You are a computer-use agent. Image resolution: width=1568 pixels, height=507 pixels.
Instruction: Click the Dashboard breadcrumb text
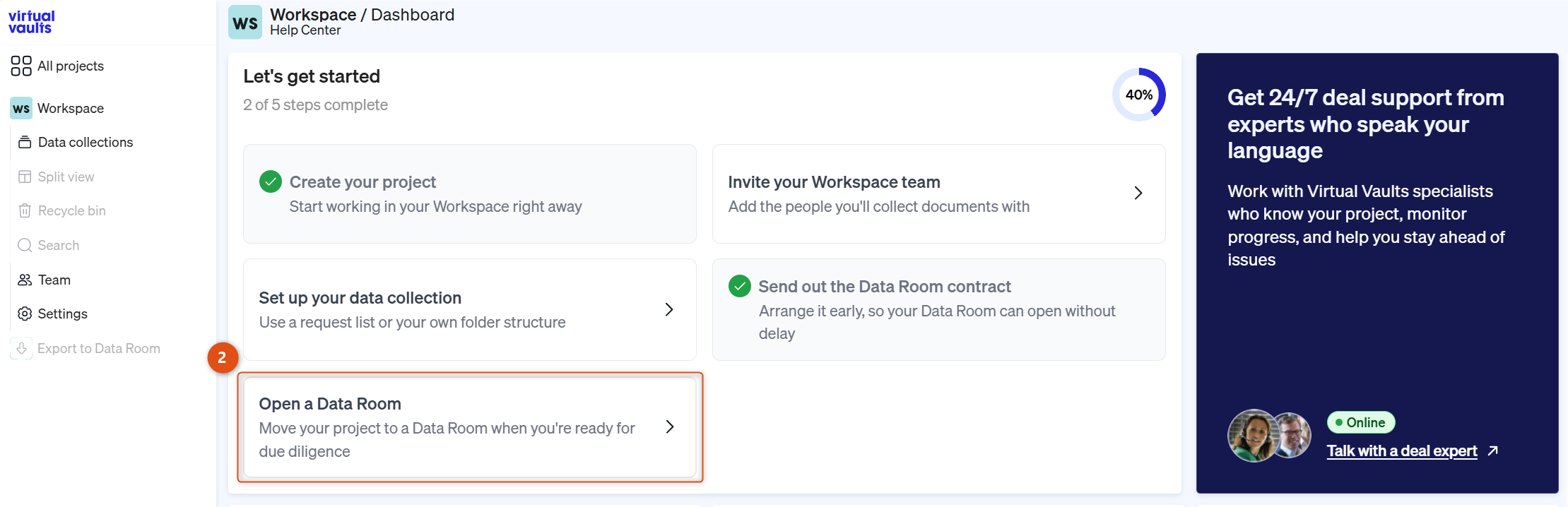(x=413, y=14)
